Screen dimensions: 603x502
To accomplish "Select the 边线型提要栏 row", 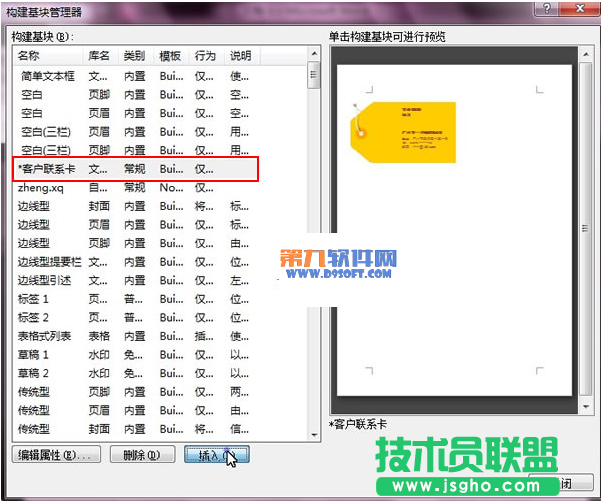I will point(135,262).
